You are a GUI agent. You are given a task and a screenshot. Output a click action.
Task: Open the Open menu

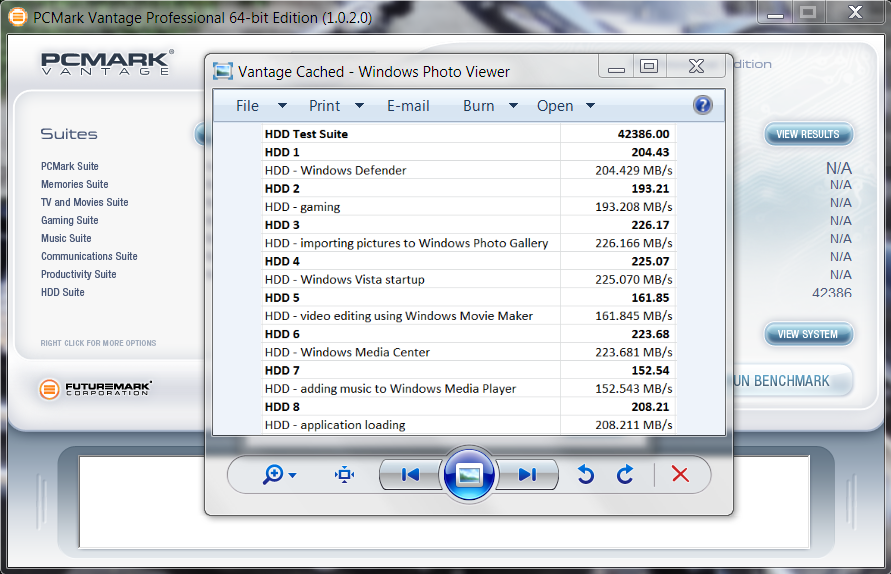point(555,106)
